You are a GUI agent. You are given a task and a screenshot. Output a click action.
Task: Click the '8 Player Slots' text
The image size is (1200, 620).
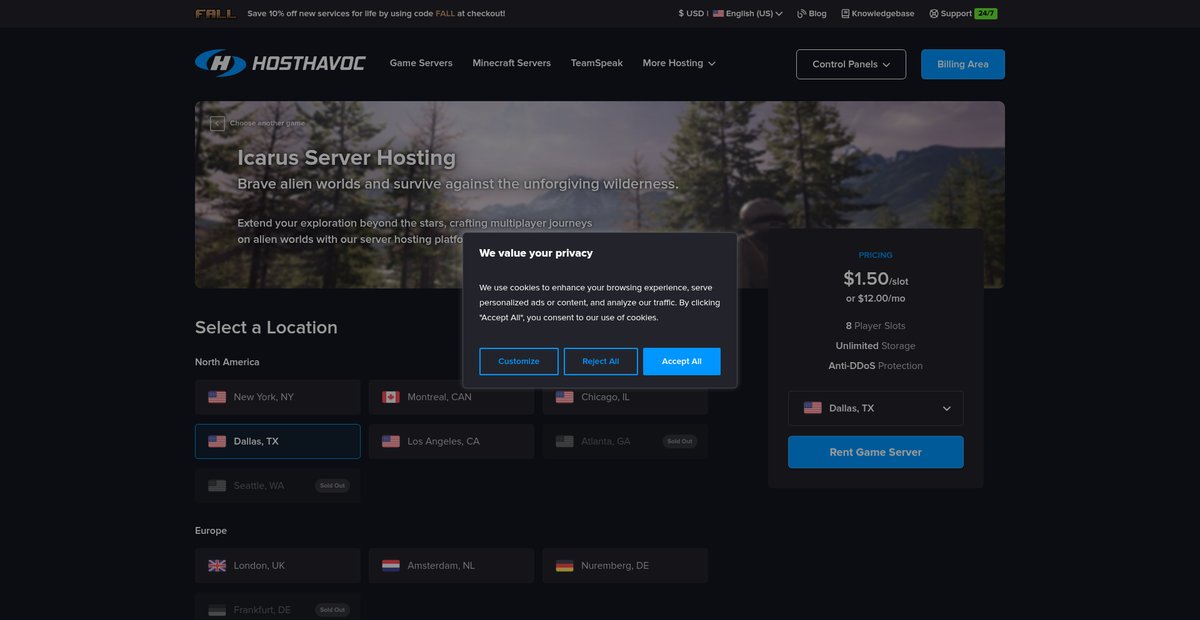(876, 326)
